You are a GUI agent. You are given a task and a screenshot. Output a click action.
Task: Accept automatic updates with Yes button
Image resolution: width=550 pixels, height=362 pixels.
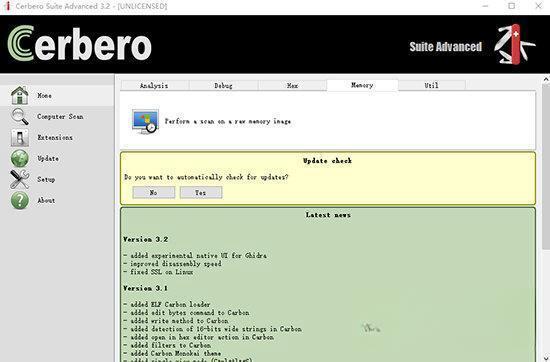tap(201, 193)
